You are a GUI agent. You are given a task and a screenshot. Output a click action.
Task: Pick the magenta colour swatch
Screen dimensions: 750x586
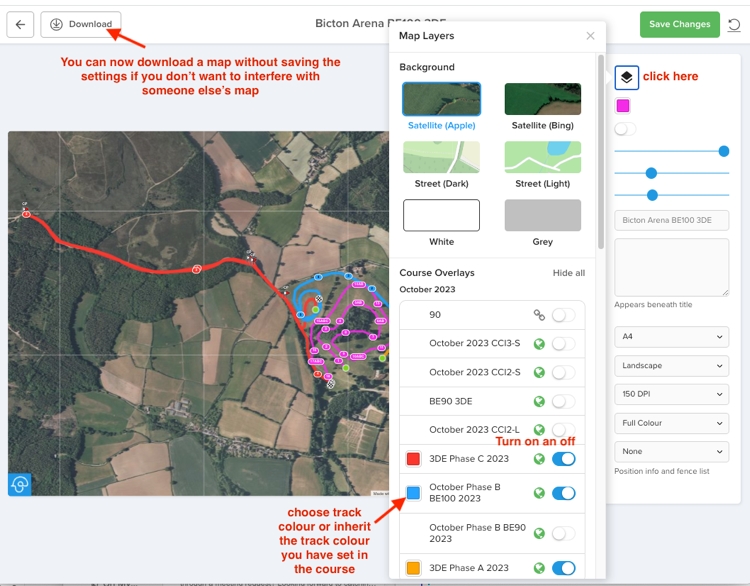(623, 106)
